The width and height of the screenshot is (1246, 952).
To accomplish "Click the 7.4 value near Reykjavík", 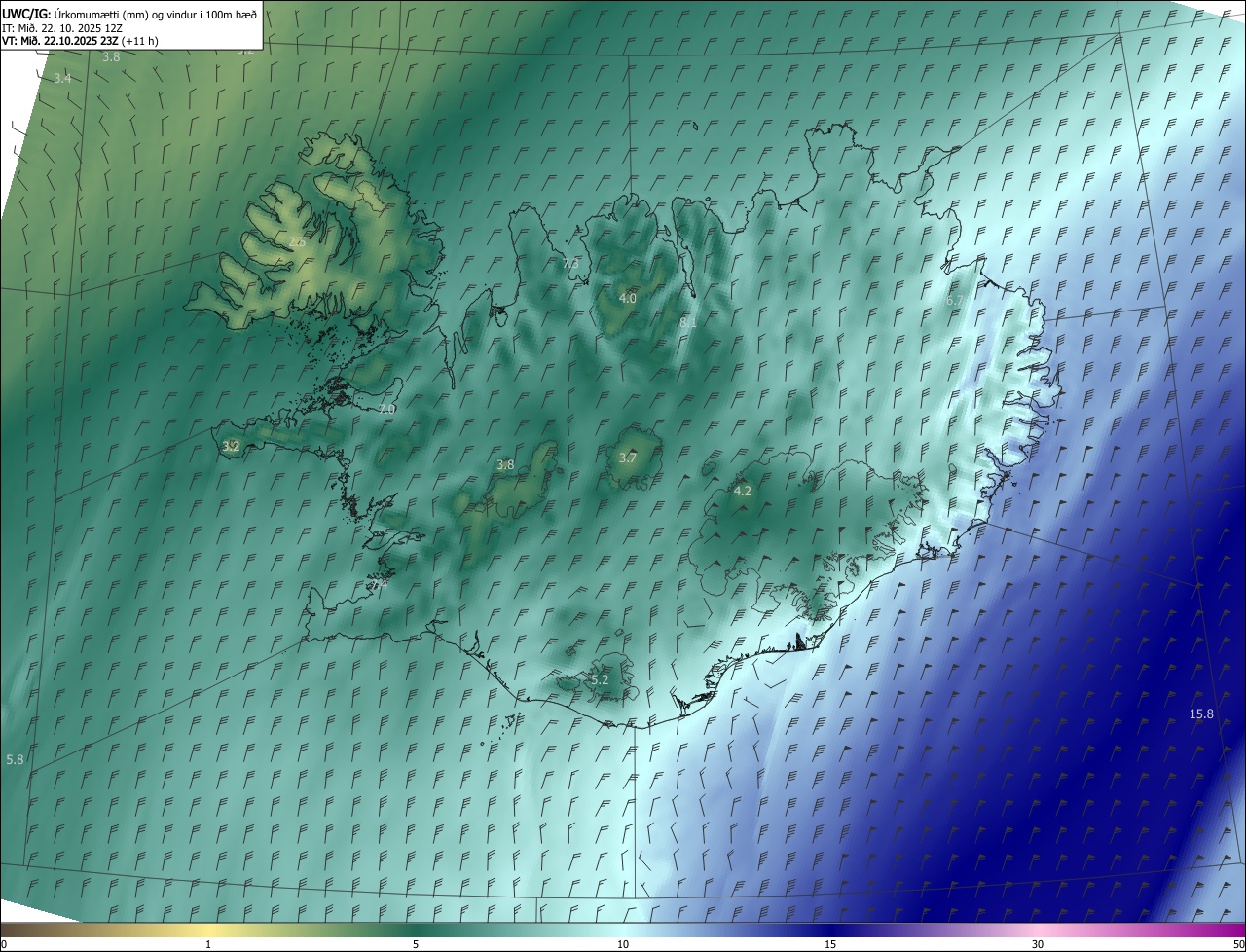I will click(378, 585).
